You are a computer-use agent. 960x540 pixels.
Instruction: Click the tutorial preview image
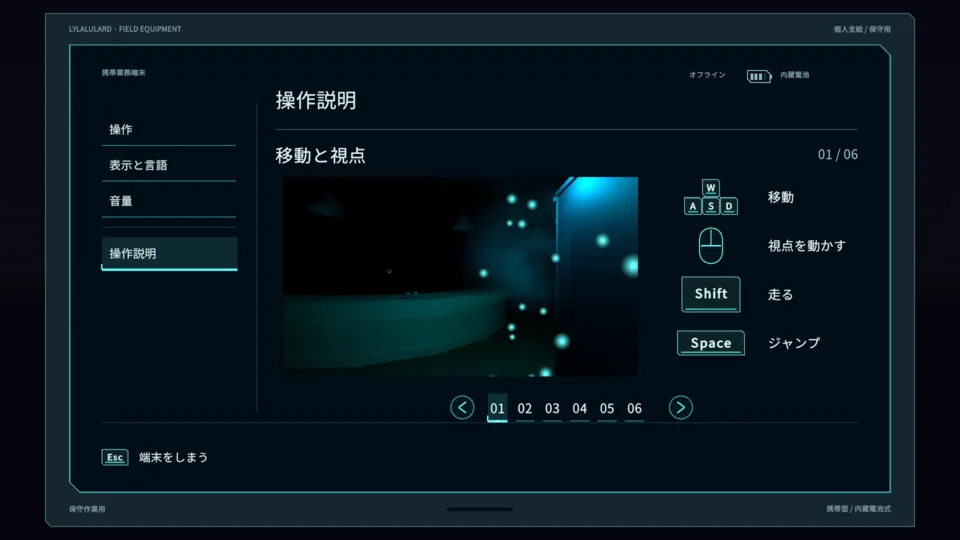[460, 276]
